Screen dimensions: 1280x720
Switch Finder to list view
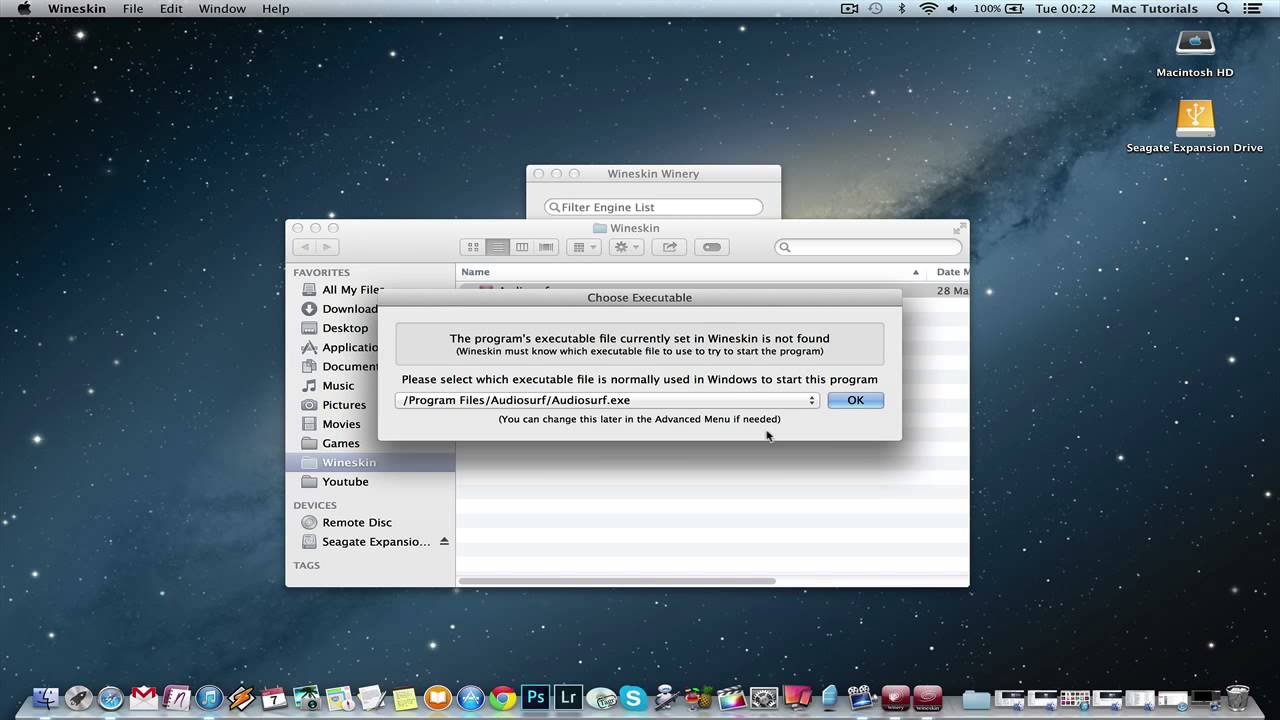tap(497, 247)
